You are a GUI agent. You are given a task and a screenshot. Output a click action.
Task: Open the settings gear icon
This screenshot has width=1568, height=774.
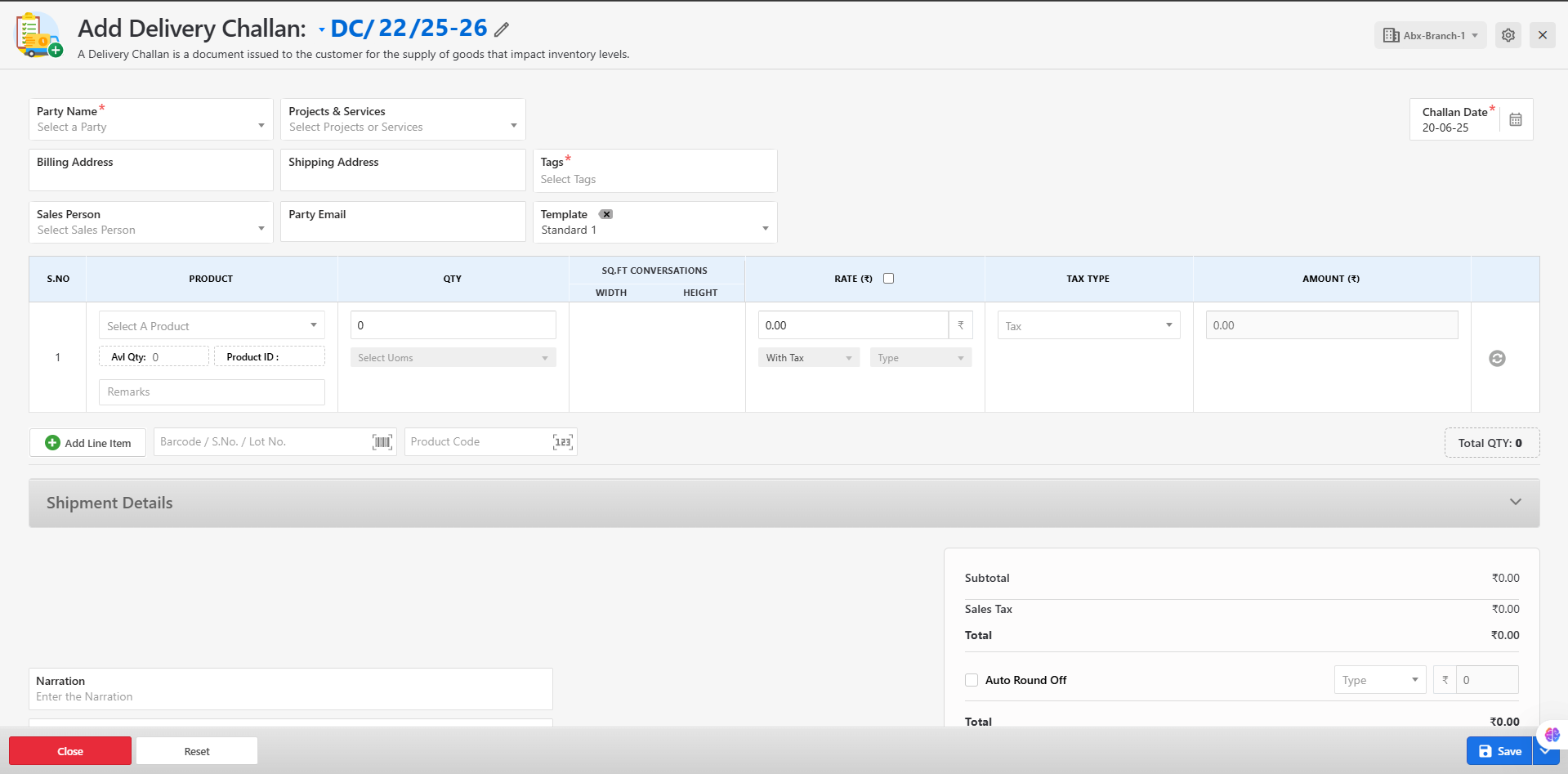(1508, 35)
